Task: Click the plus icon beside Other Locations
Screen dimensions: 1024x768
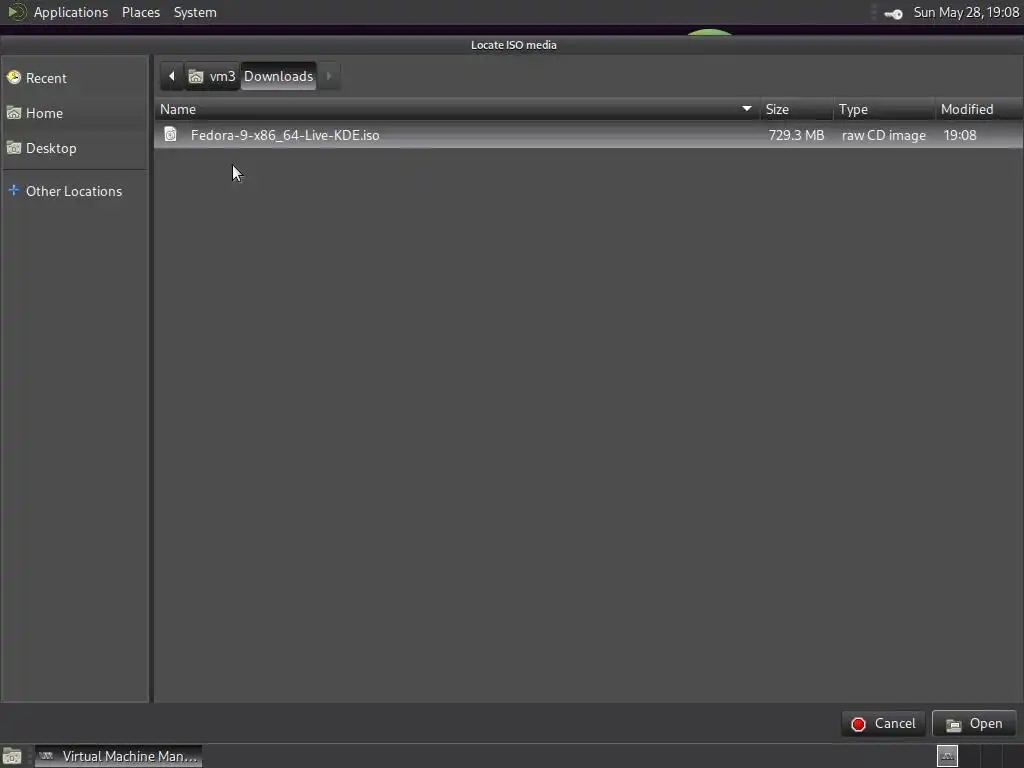Action: pos(14,191)
